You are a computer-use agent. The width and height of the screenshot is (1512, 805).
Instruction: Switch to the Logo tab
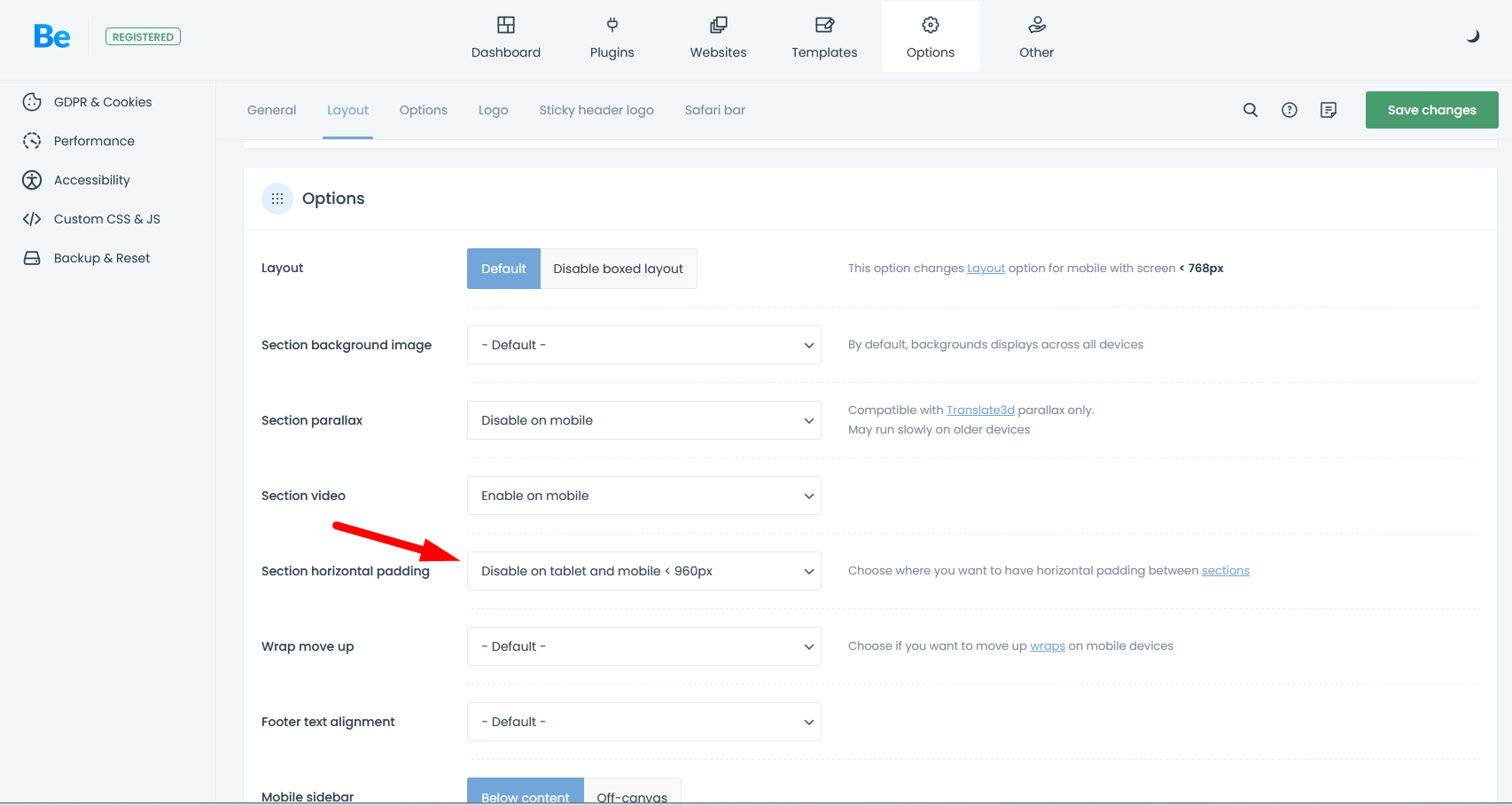click(494, 110)
